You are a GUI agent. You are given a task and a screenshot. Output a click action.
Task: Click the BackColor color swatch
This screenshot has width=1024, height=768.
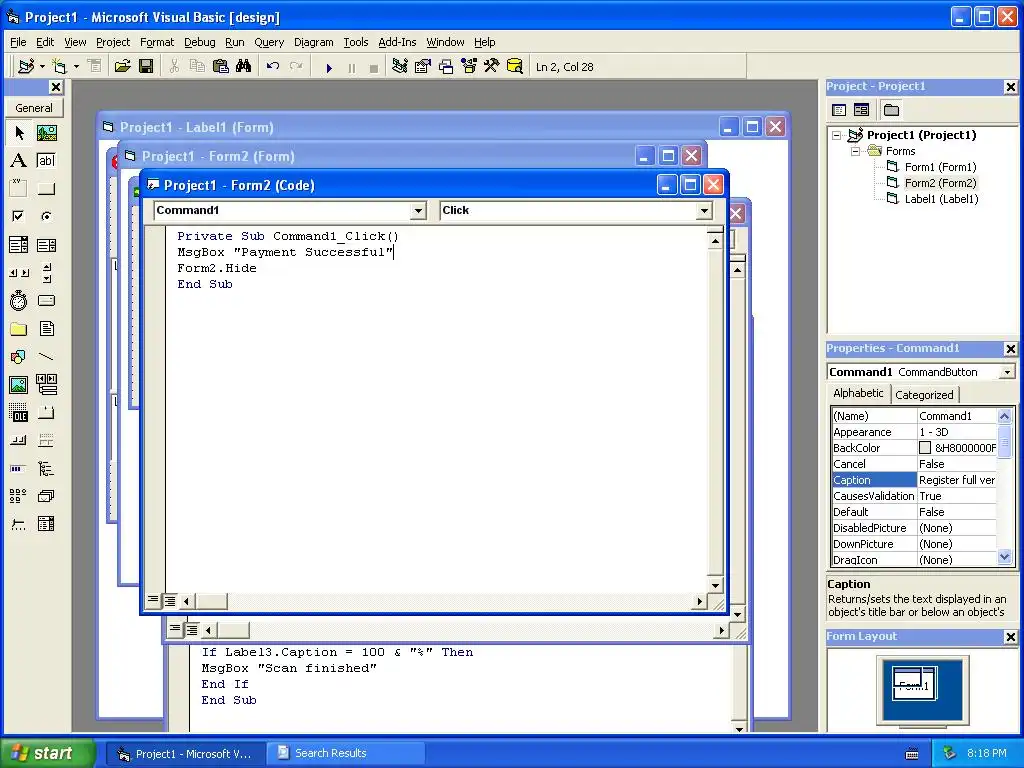pyautogui.click(x=925, y=448)
